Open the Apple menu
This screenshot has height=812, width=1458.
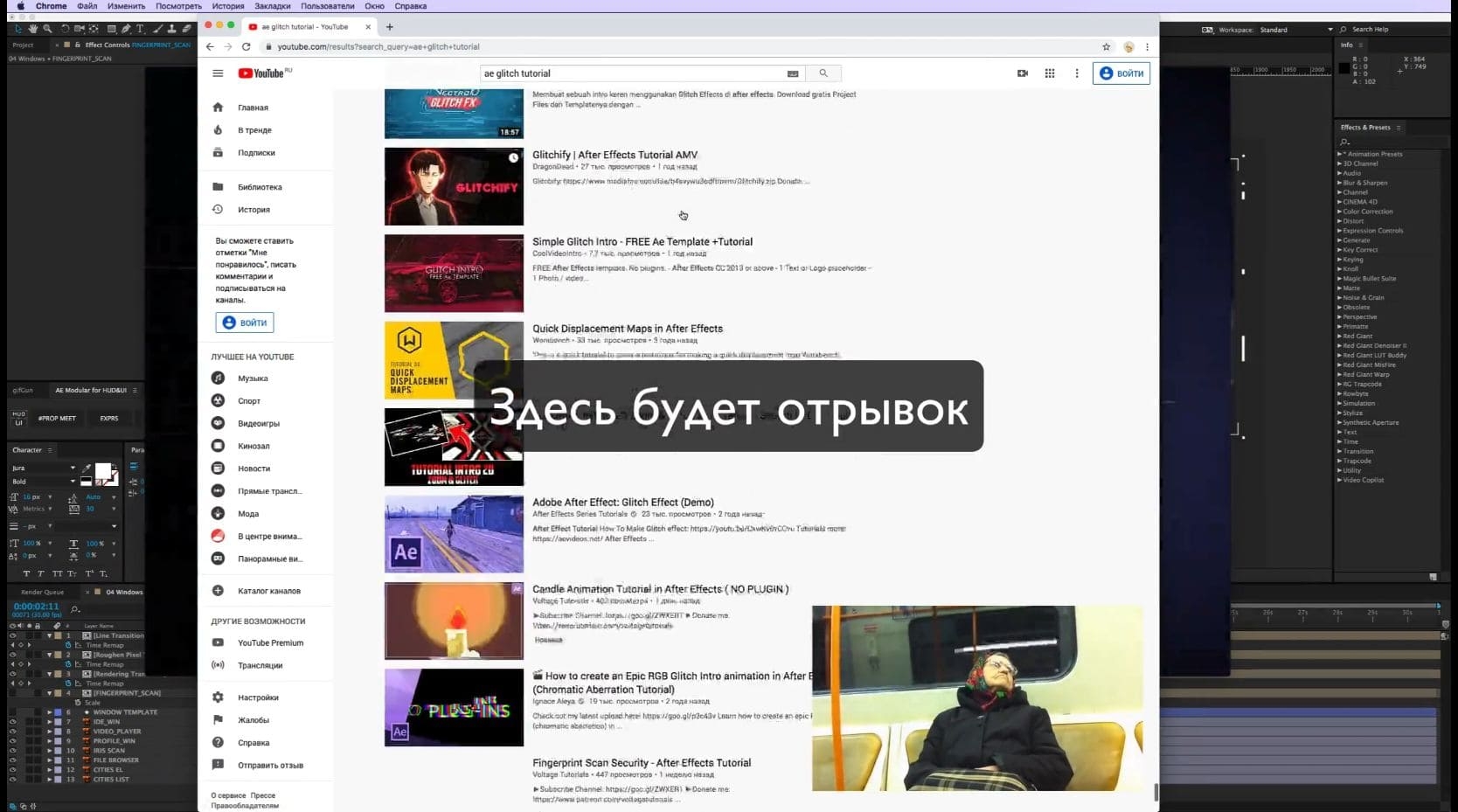coord(21,6)
